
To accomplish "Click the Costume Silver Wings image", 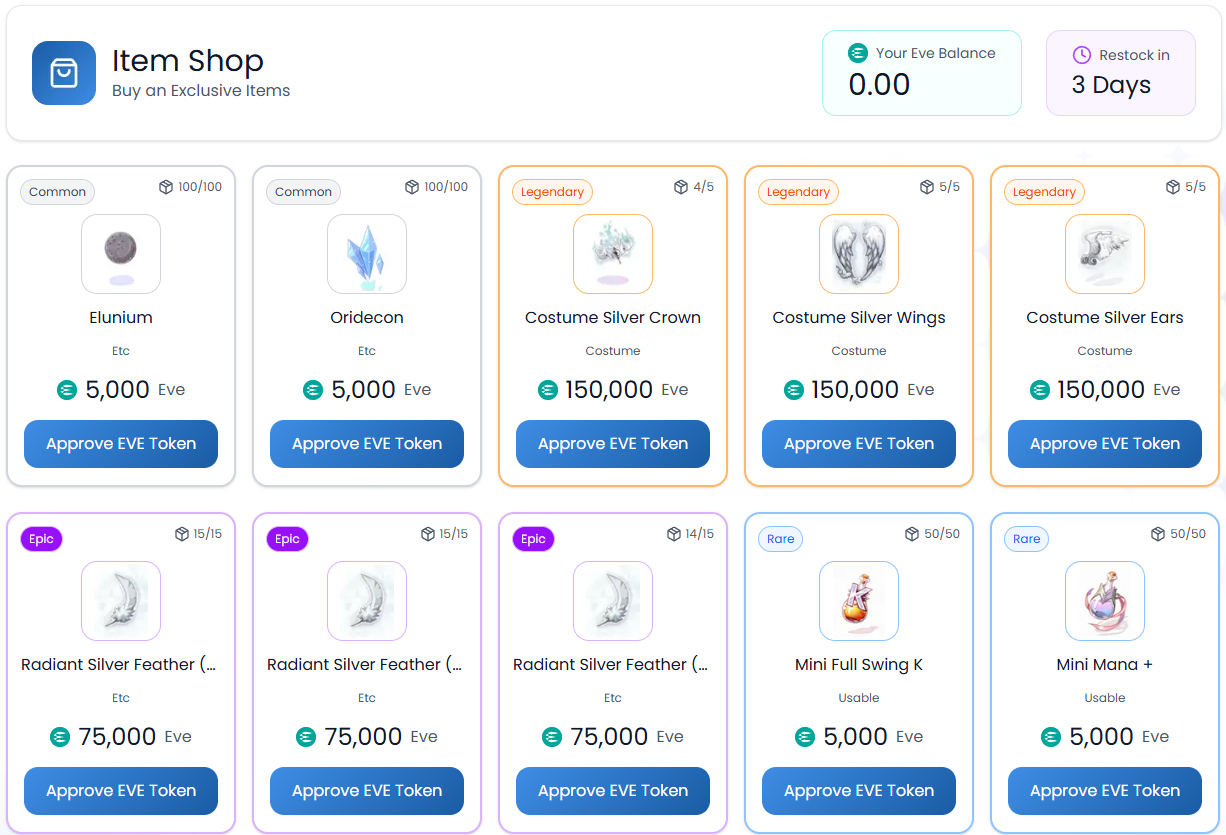I will (859, 254).
